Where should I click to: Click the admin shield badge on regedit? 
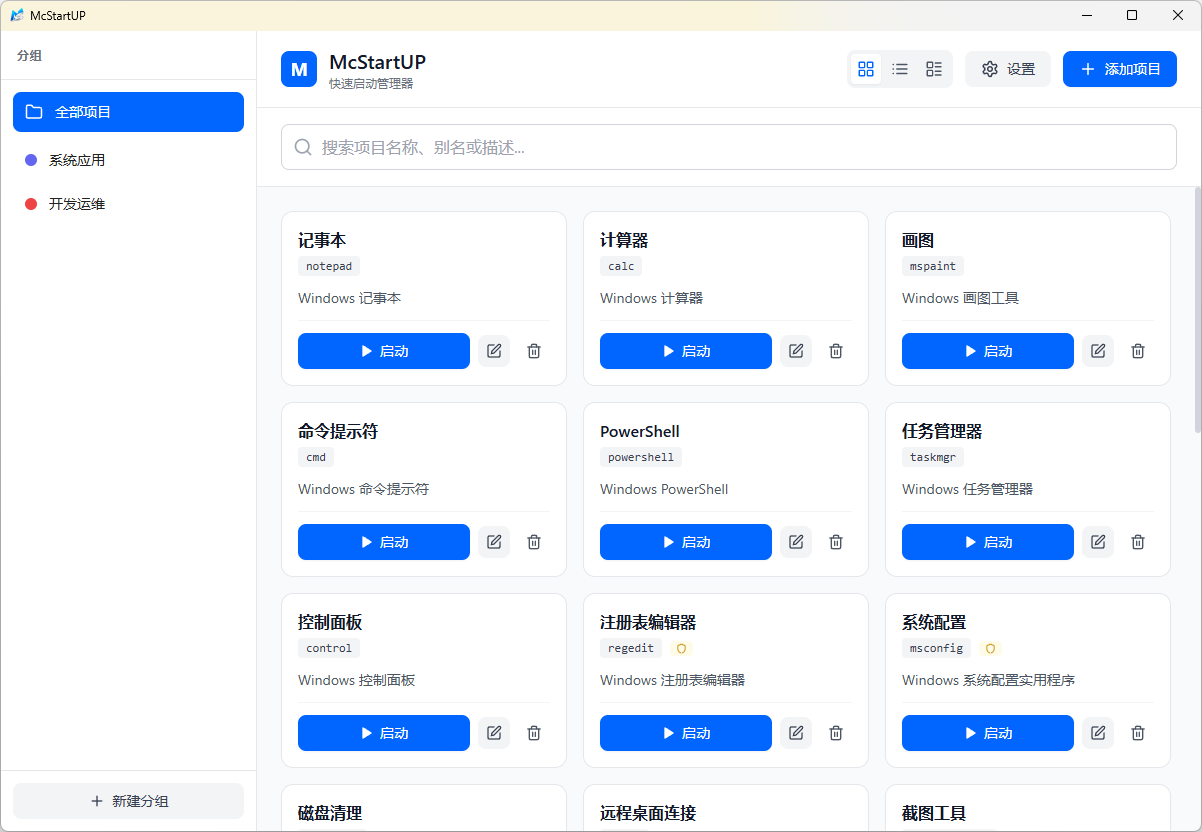[682, 648]
